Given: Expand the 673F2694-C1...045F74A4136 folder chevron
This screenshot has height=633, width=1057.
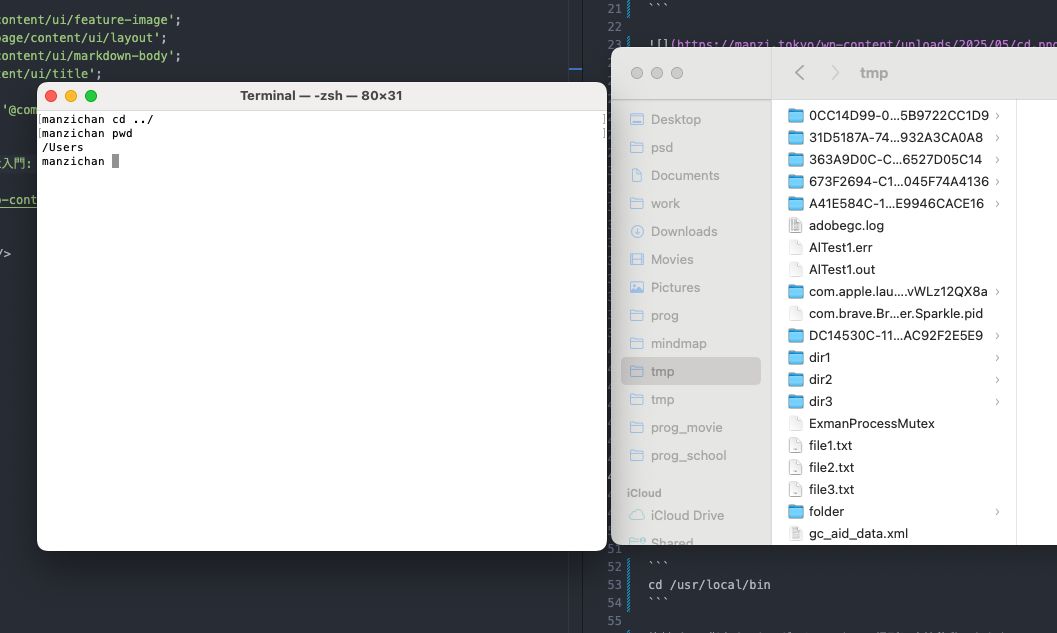Looking at the screenshot, I should click(x=997, y=182).
